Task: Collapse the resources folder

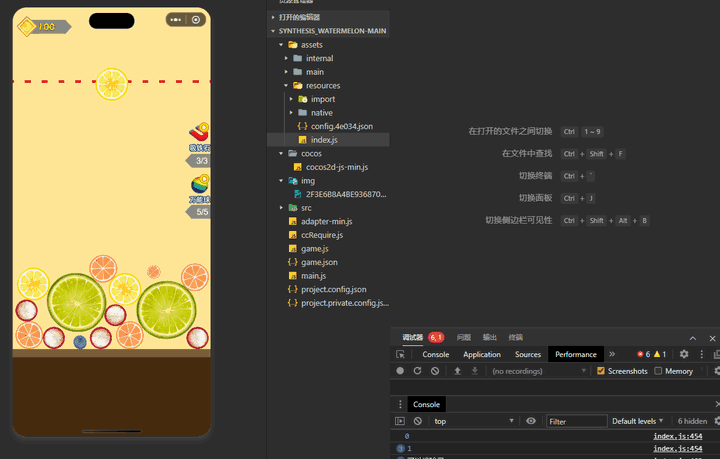Action: coord(286,86)
